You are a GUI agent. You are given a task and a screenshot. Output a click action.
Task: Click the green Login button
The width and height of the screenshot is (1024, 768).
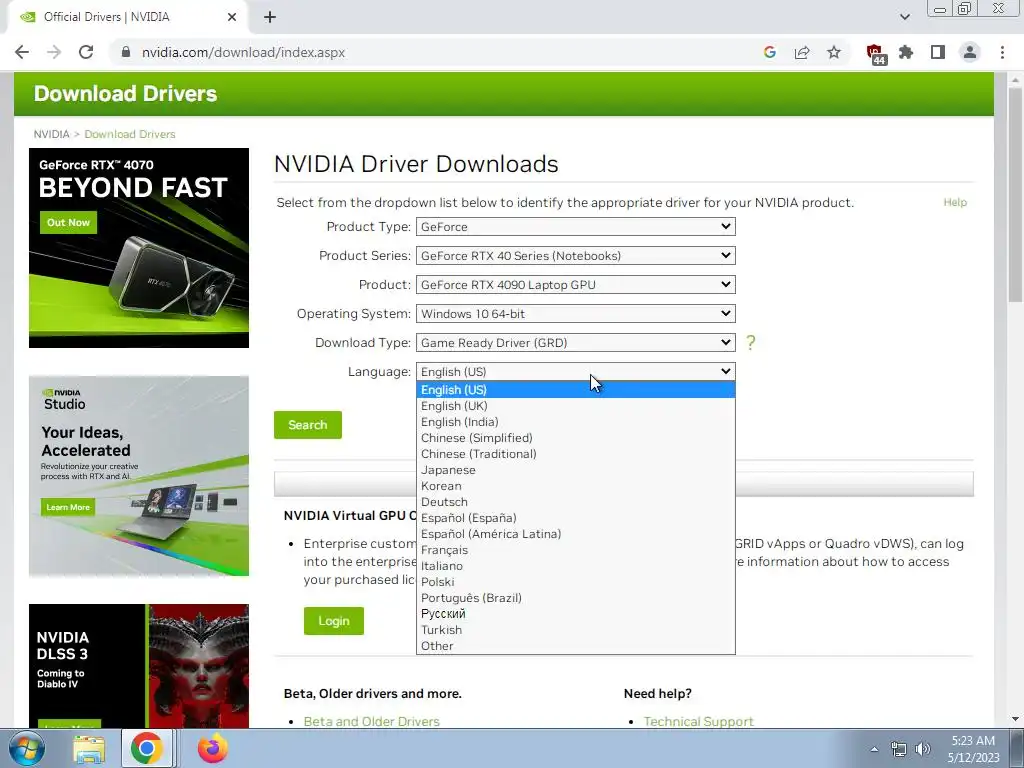[334, 621]
